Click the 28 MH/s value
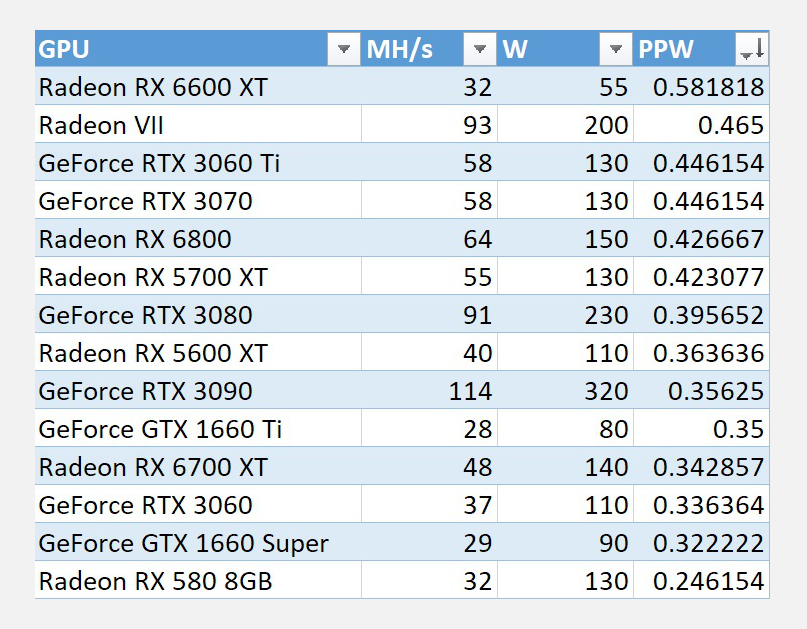This screenshot has height=629, width=807. [x=478, y=429]
